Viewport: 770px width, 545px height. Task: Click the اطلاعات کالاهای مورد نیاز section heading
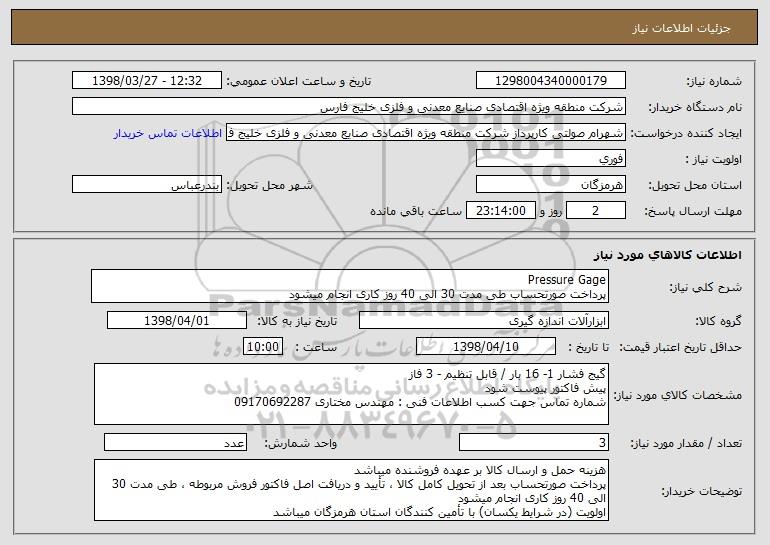(x=667, y=254)
